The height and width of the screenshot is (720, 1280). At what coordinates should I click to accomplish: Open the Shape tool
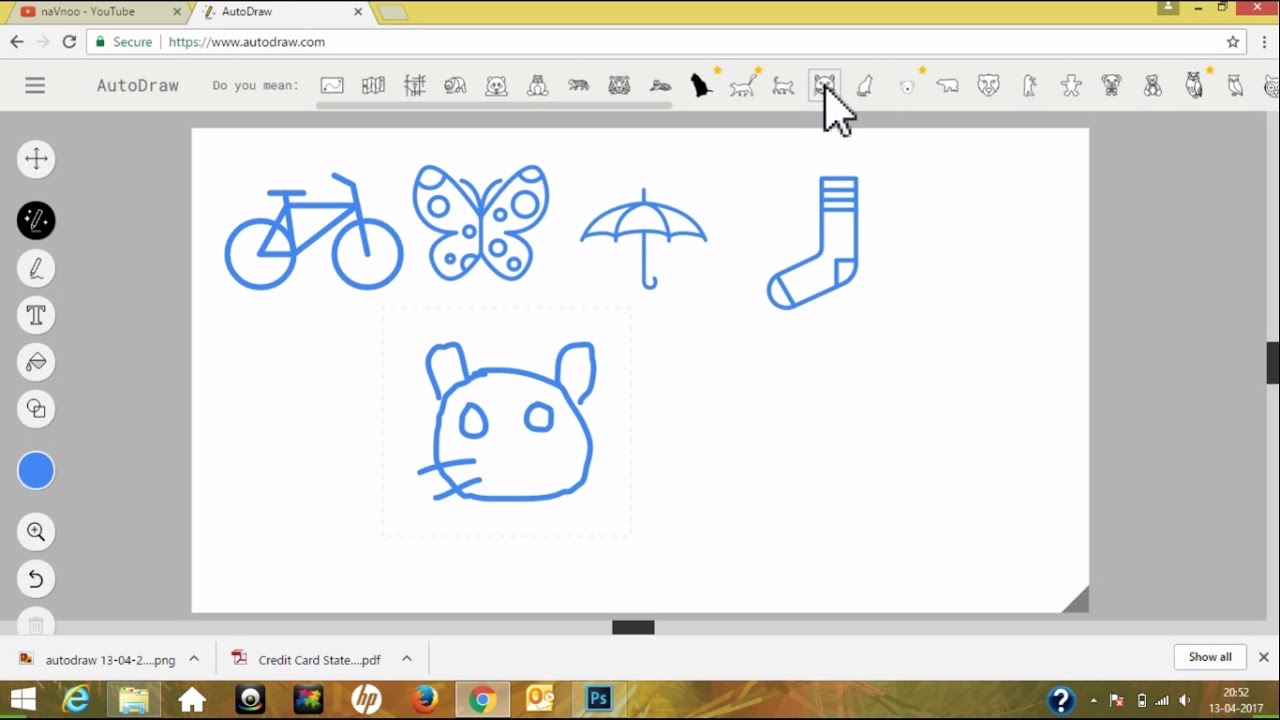(36, 409)
